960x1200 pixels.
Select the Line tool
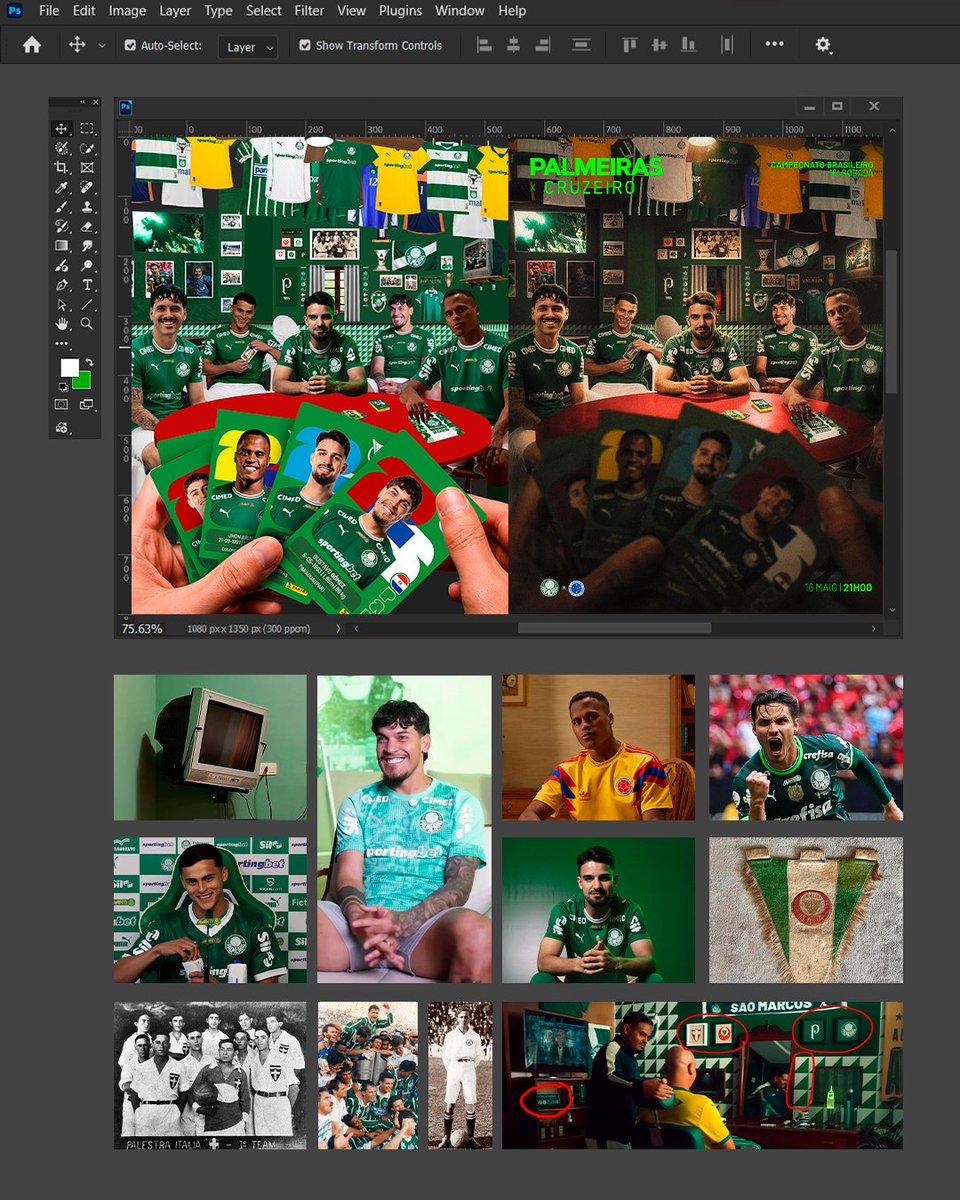87,305
